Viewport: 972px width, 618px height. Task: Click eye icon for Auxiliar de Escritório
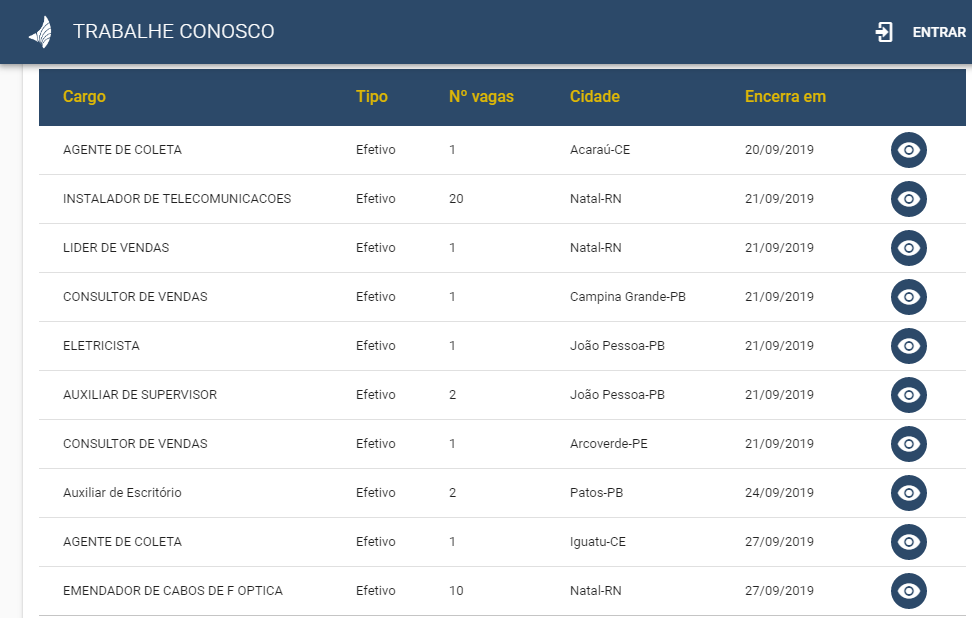pyautogui.click(x=908, y=493)
